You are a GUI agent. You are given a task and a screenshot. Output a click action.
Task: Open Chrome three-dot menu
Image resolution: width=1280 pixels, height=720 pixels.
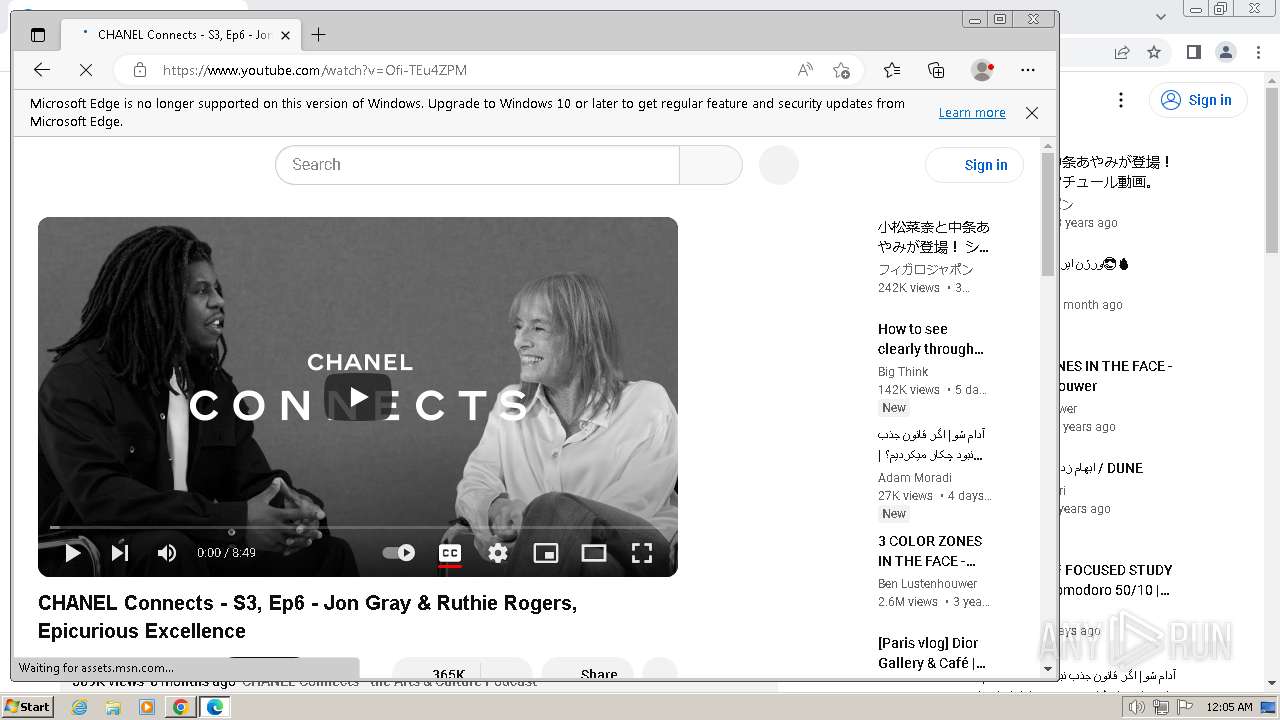(x=1259, y=52)
